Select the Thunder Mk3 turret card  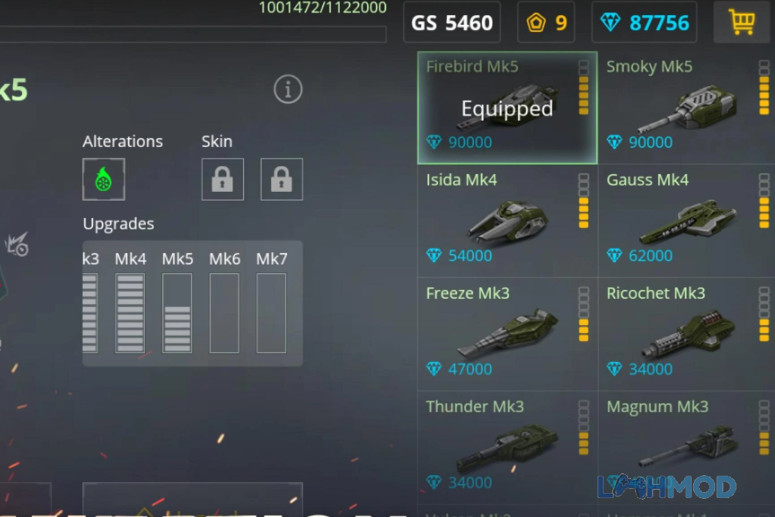click(x=508, y=448)
